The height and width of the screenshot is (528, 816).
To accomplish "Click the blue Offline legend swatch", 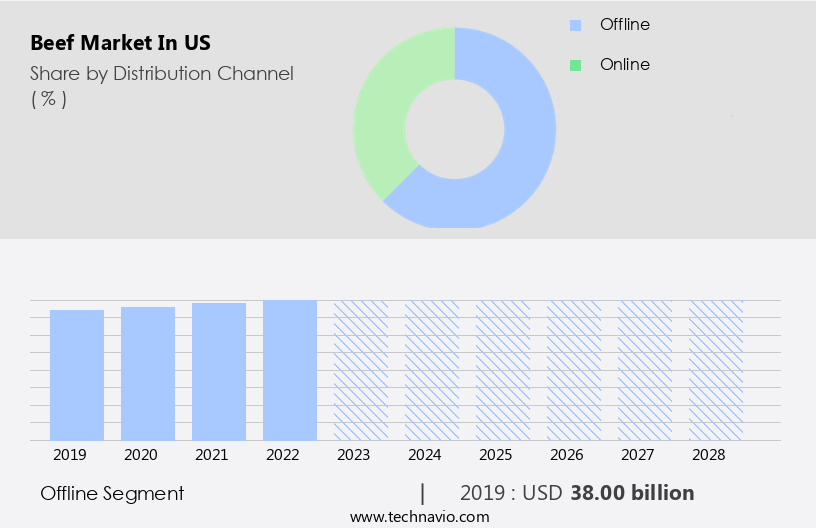I will click(575, 25).
